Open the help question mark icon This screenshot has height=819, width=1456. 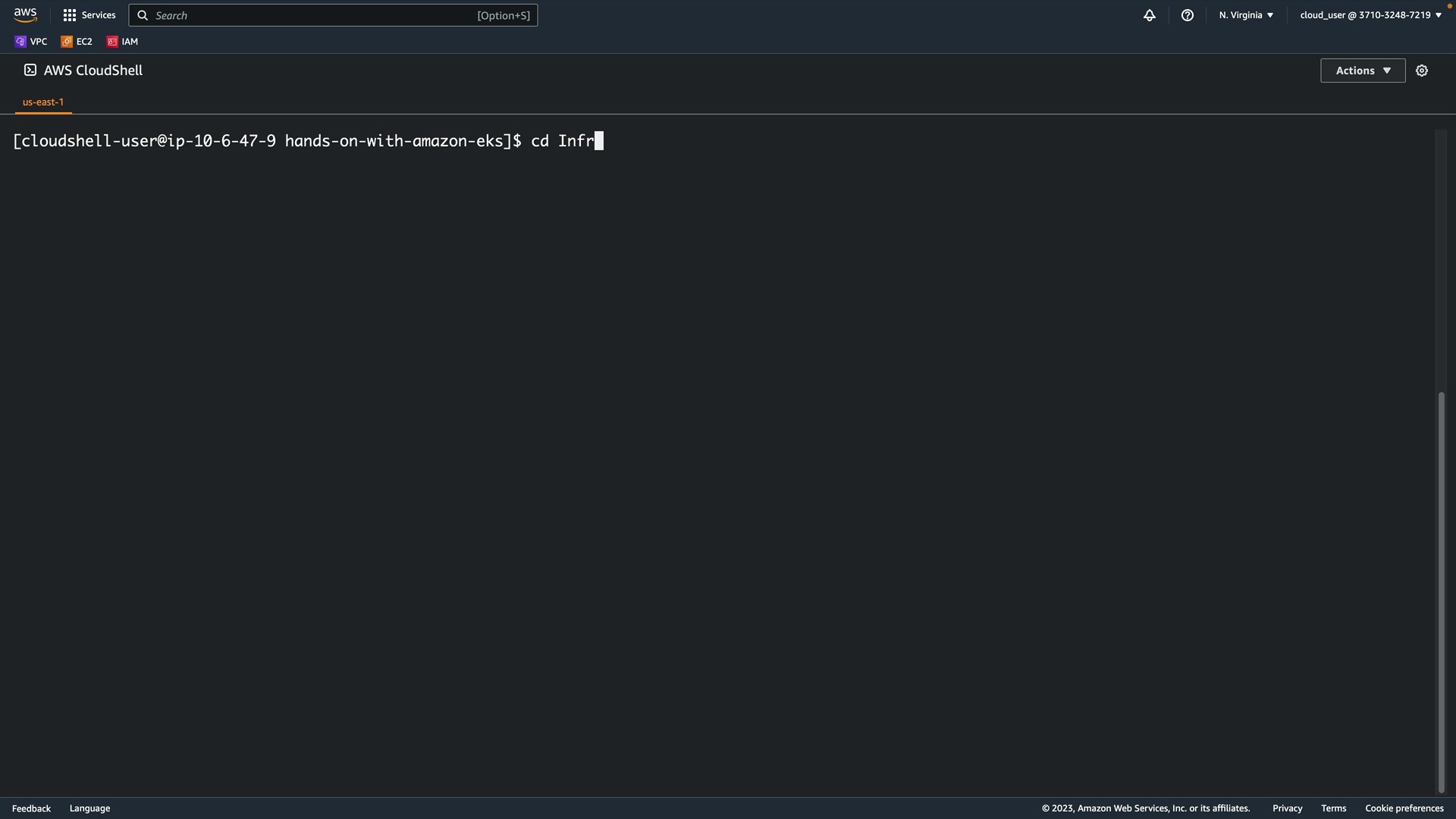(1187, 15)
